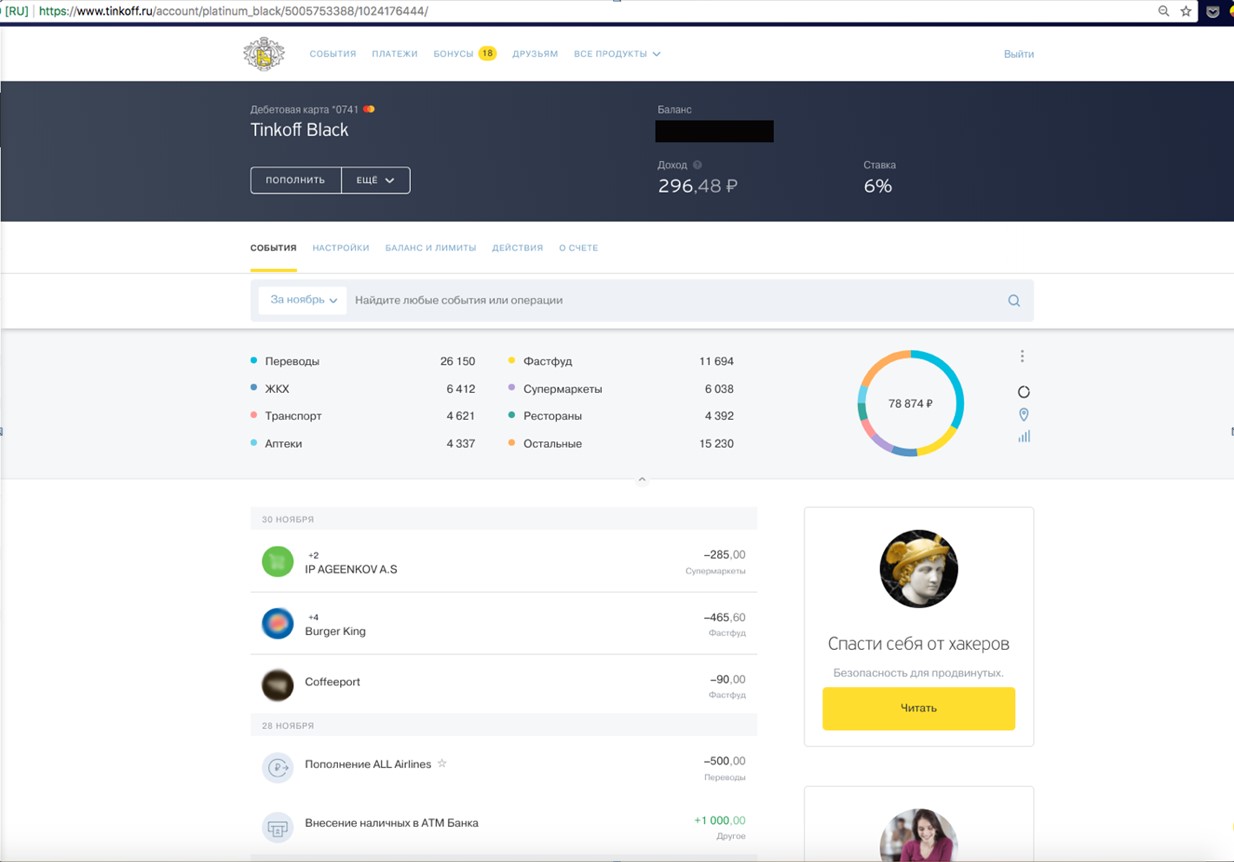Open the ВСЕ ПРОДУКТЫ menu
This screenshot has height=862, width=1234.
point(617,54)
